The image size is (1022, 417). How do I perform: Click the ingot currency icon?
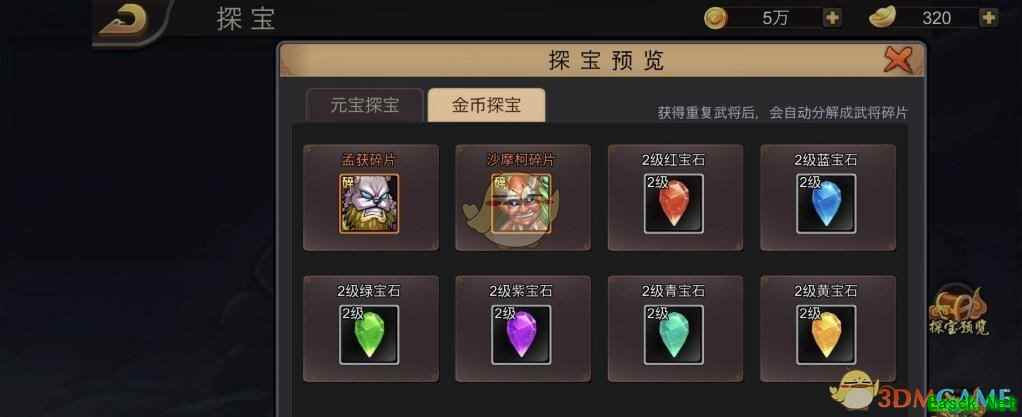pyautogui.click(x=882, y=18)
